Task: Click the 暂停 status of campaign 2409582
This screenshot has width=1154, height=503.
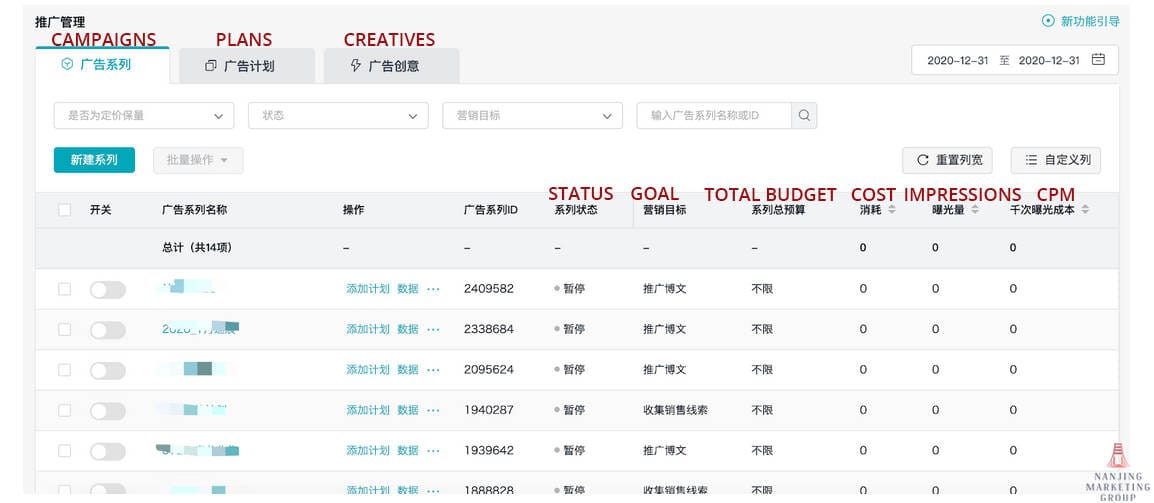Action: (x=570, y=289)
